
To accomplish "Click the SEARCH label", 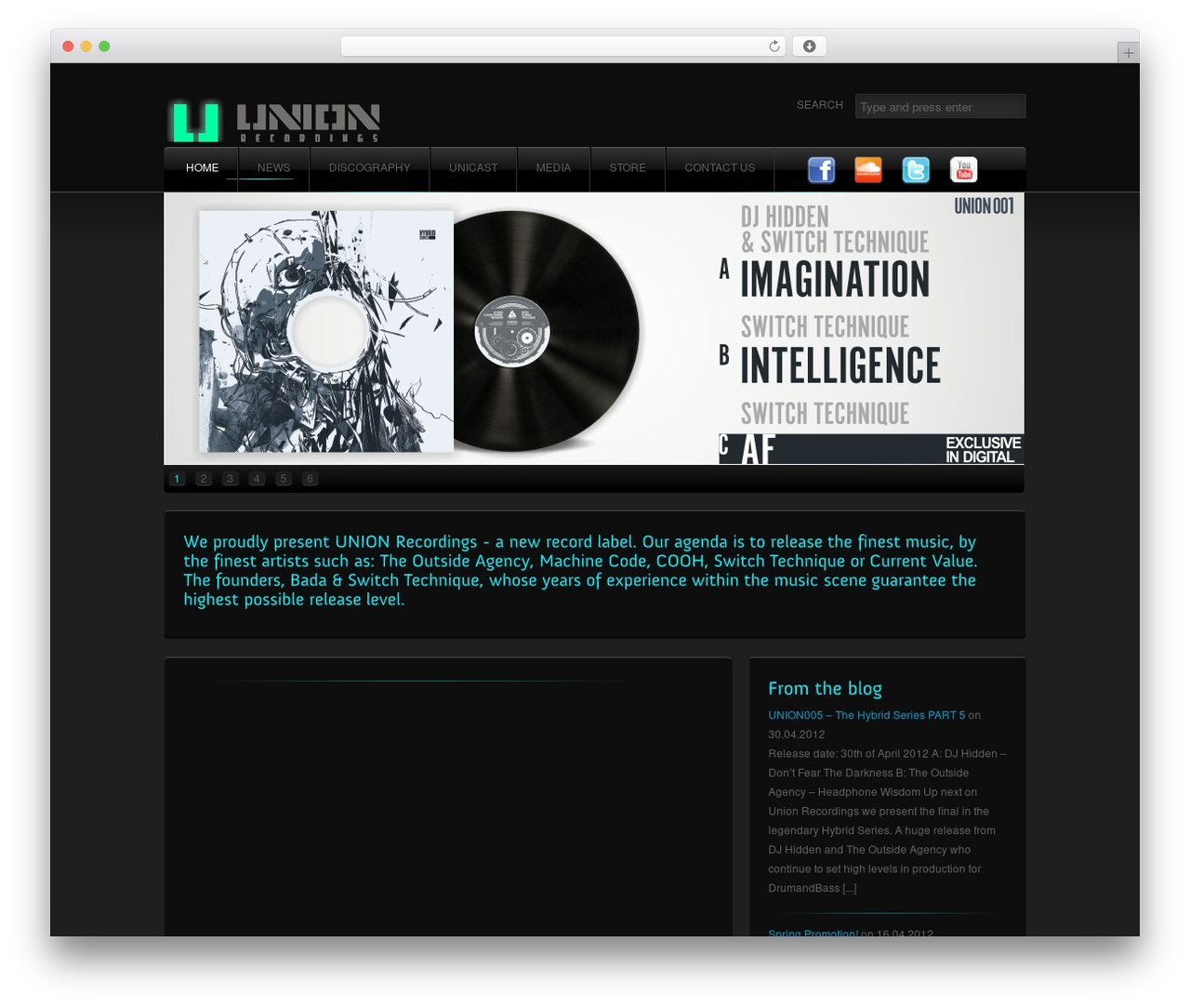I will click(820, 105).
